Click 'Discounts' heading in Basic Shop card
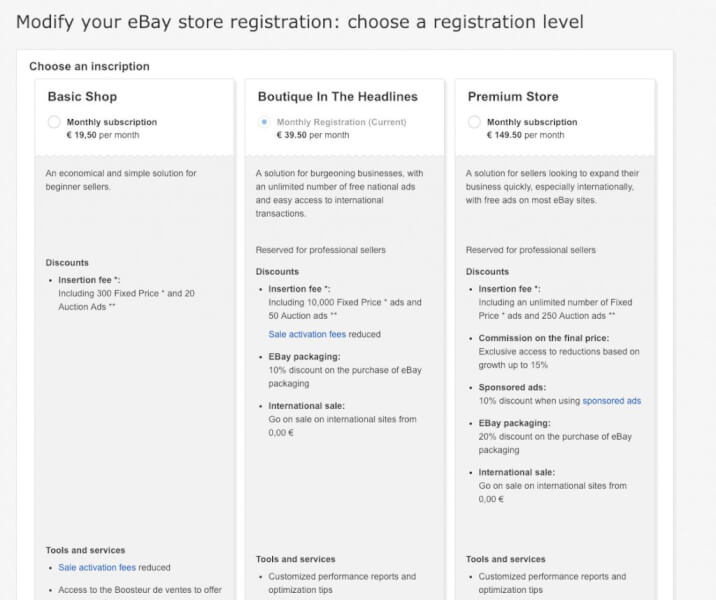 [67, 263]
